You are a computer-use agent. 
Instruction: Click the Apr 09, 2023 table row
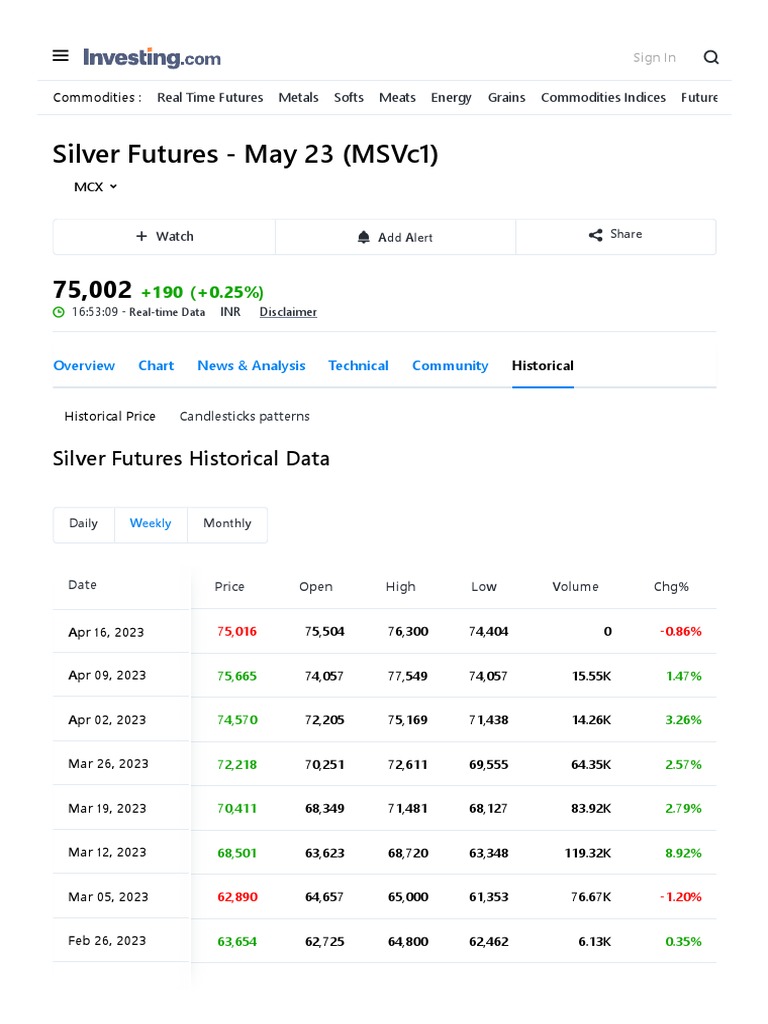click(385, 676)
